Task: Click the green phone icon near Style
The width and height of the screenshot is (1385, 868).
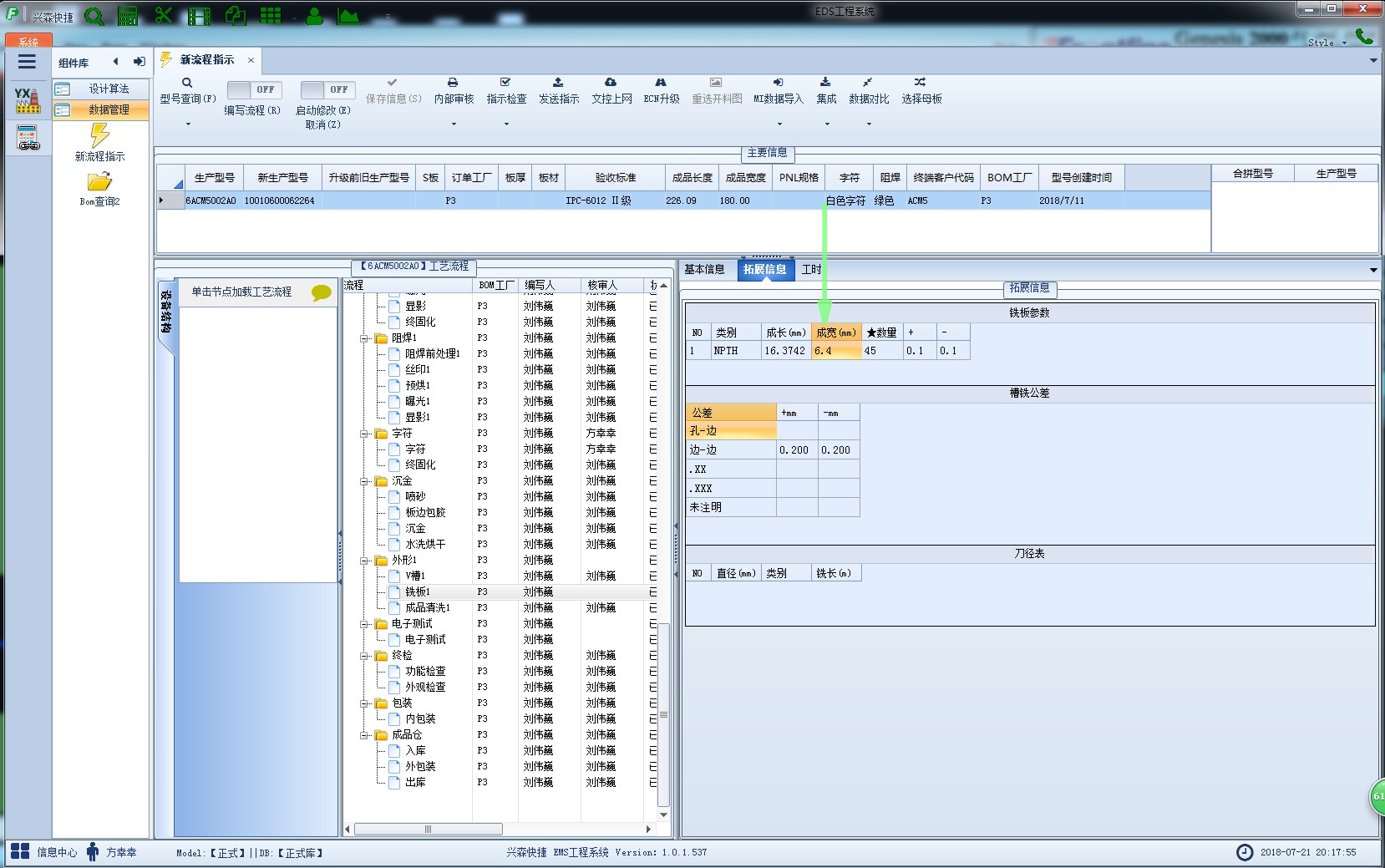Action: [x=1364, y=36]
